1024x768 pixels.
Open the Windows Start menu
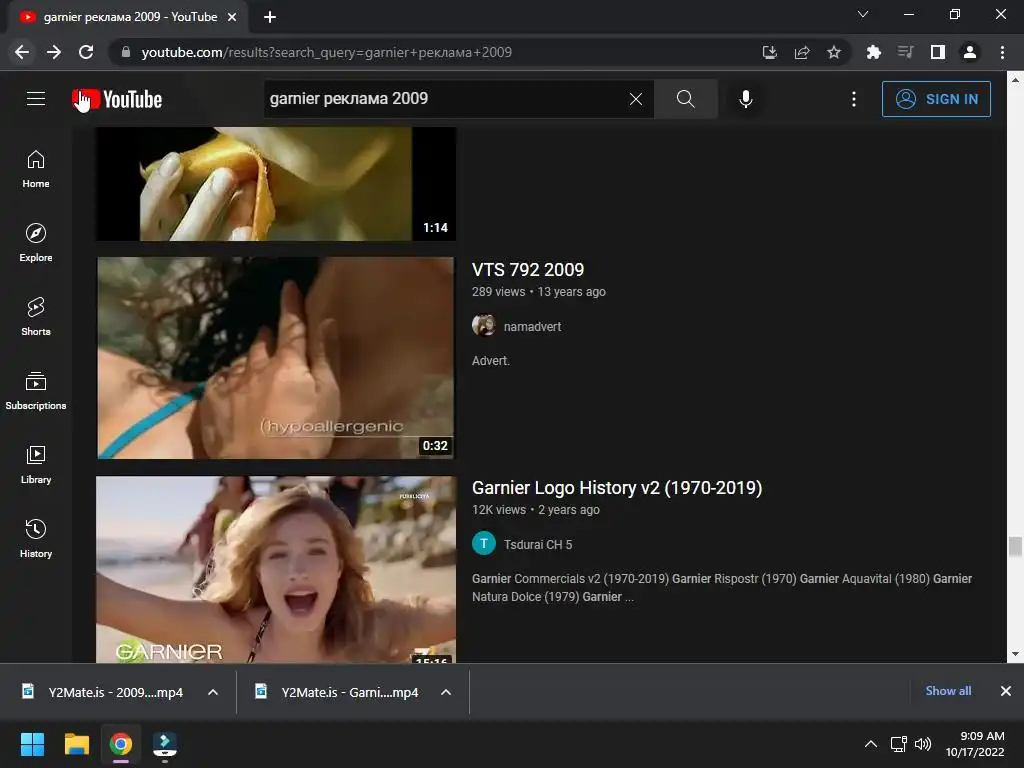32,744
